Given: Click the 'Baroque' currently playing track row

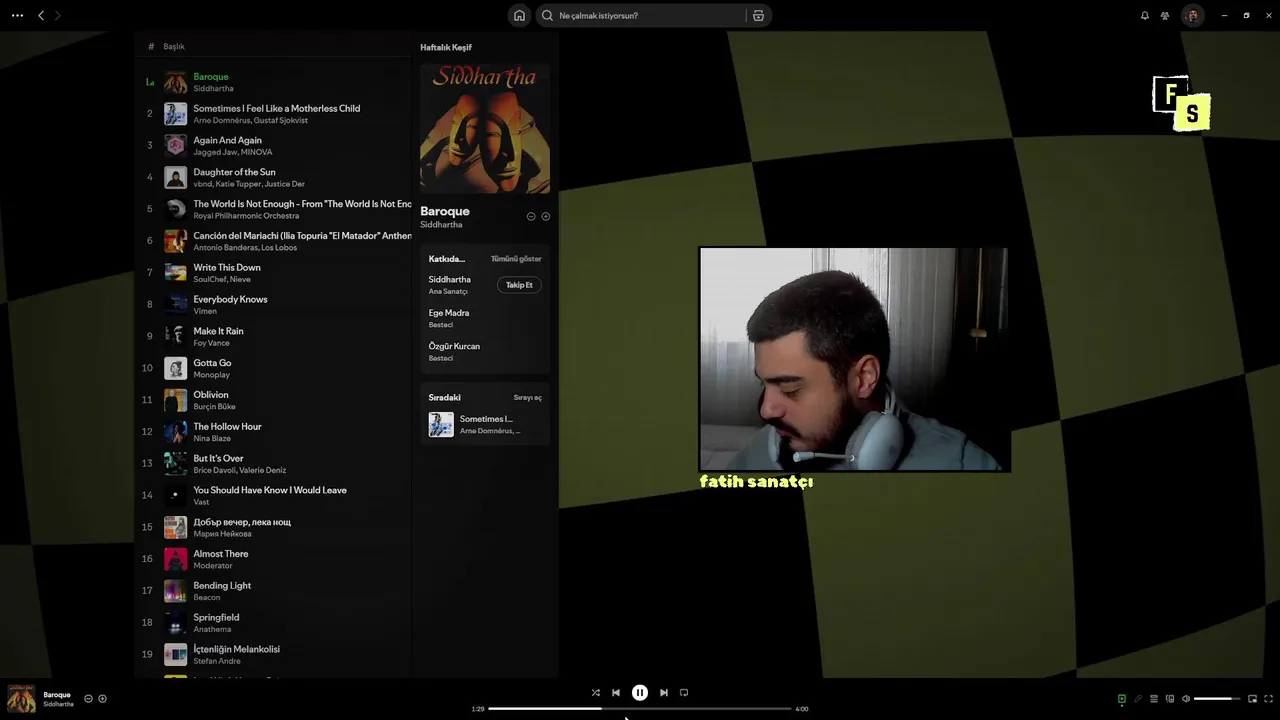Looking at the screenshot, I should [x=275, y=82].
